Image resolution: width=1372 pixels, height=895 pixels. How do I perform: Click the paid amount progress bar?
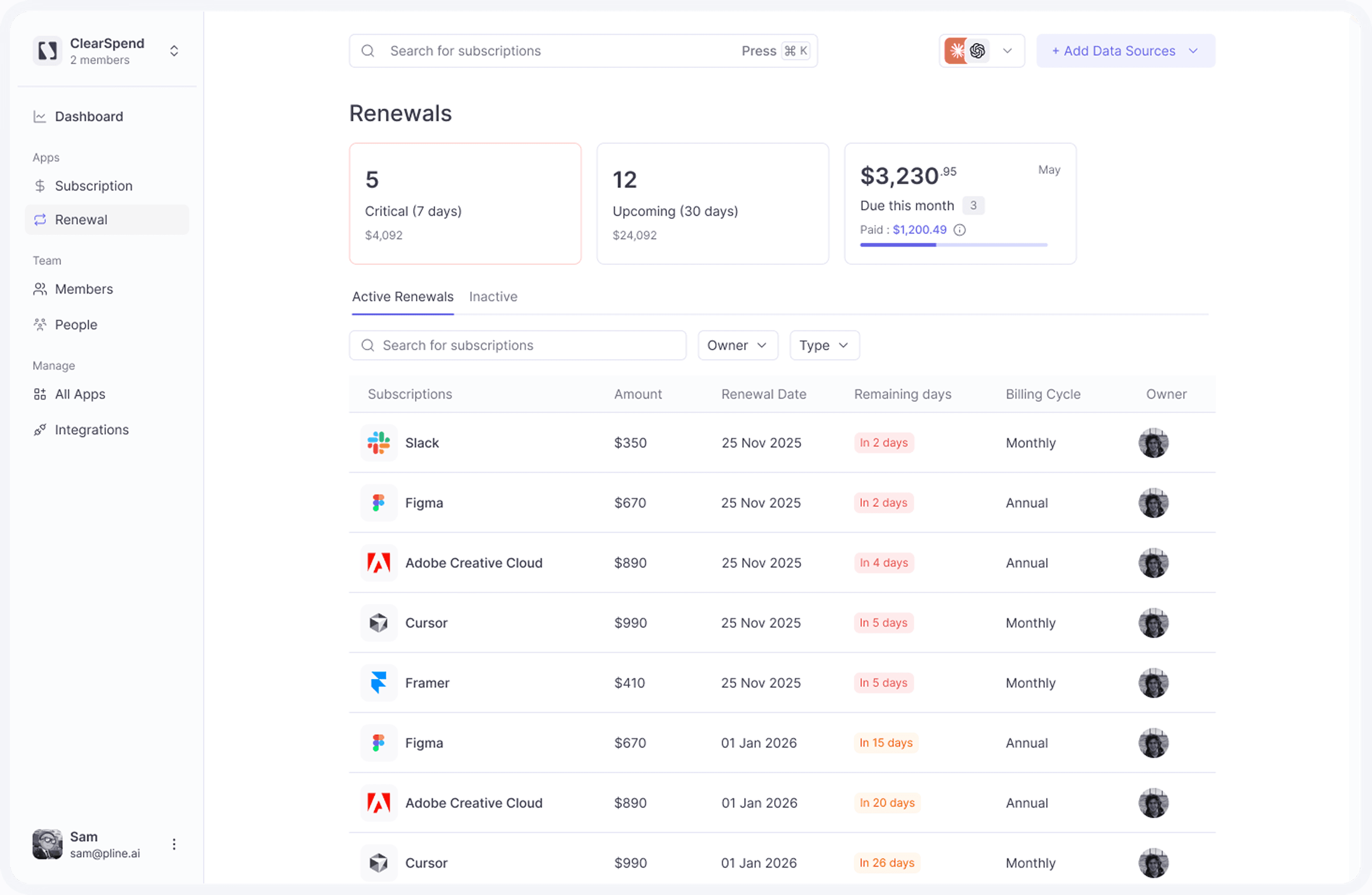954,245
